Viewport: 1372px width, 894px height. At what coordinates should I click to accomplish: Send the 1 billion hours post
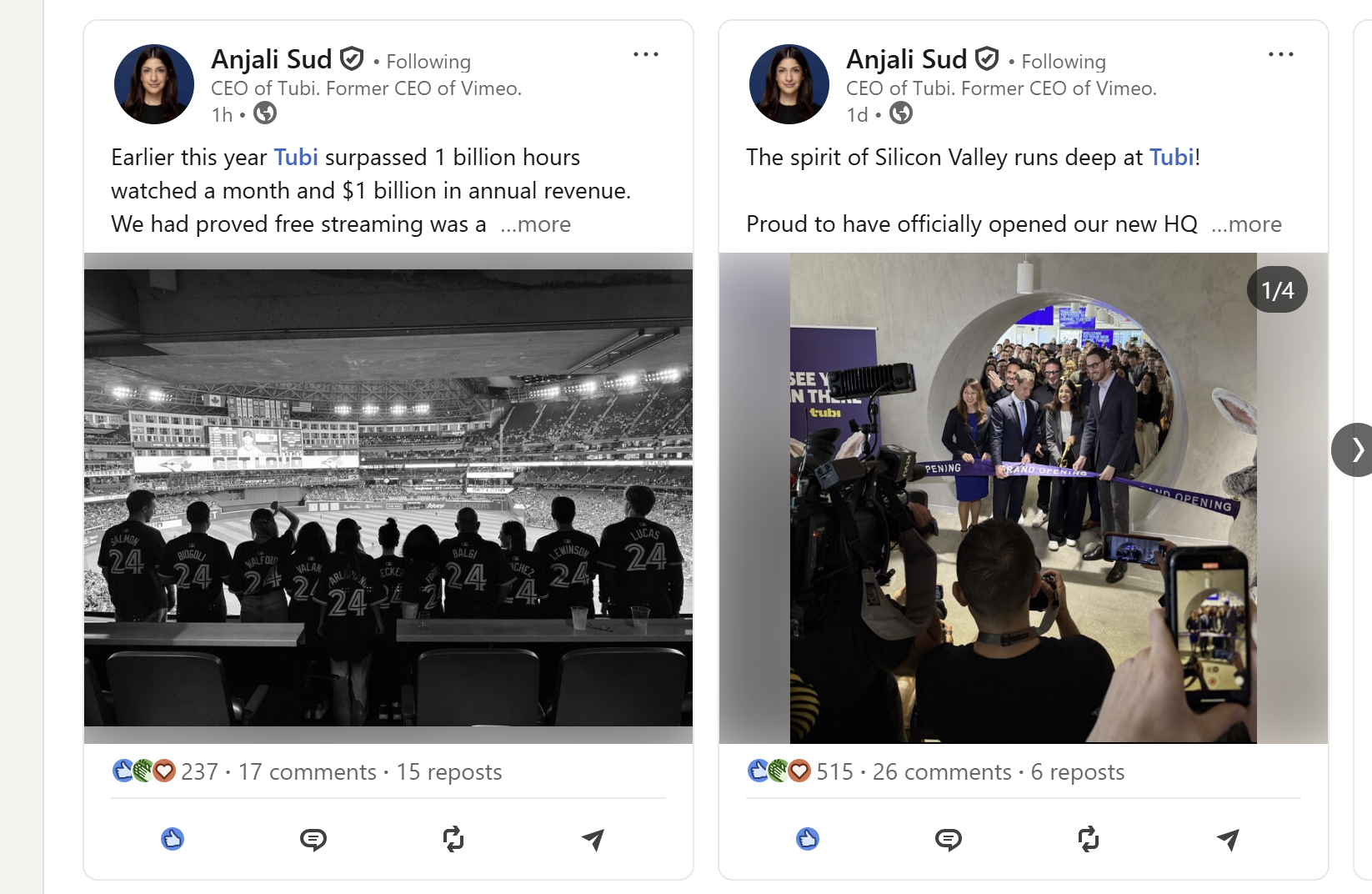[x=593, y=839]
